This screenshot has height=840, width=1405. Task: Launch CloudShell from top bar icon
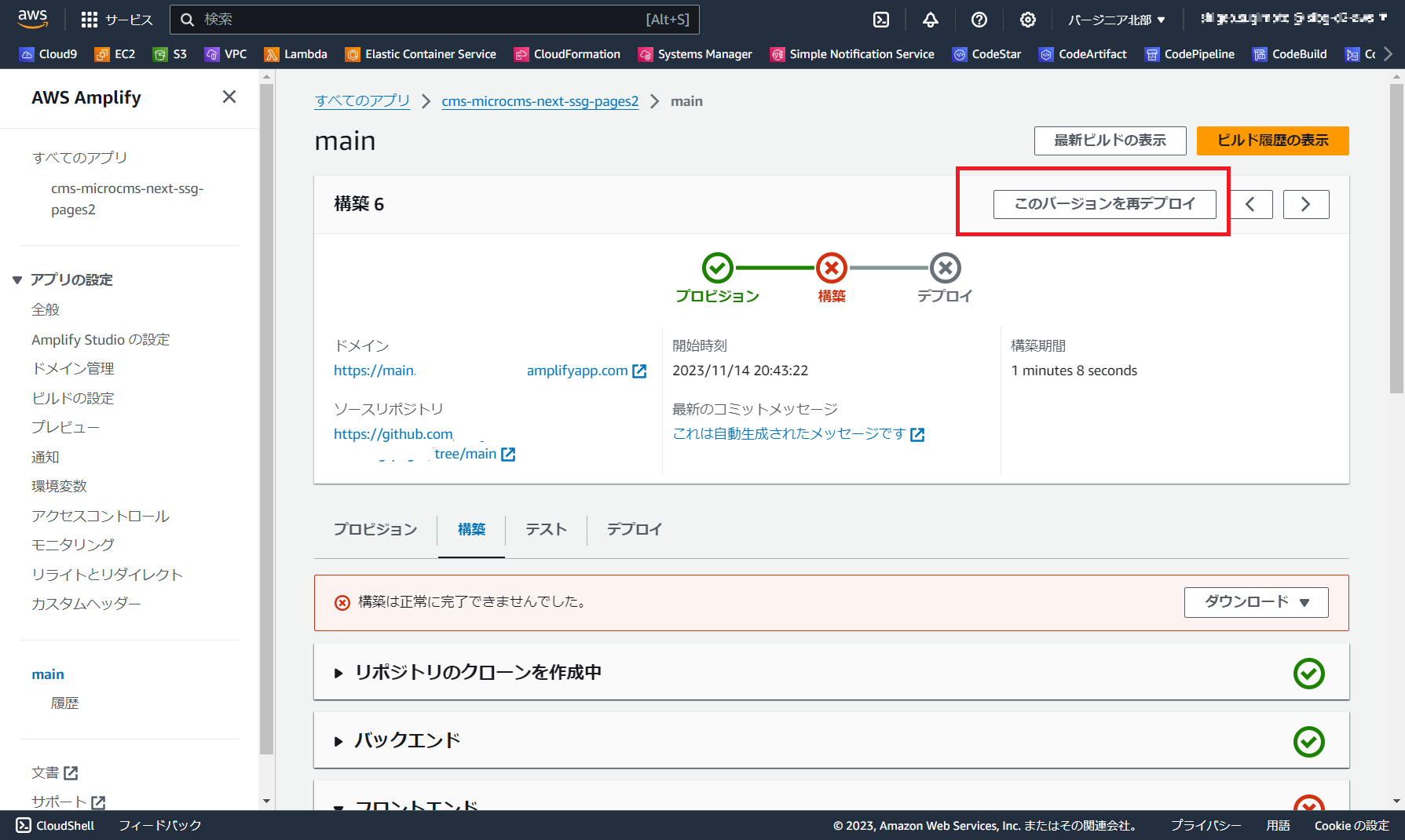click(x=881, y=20)
